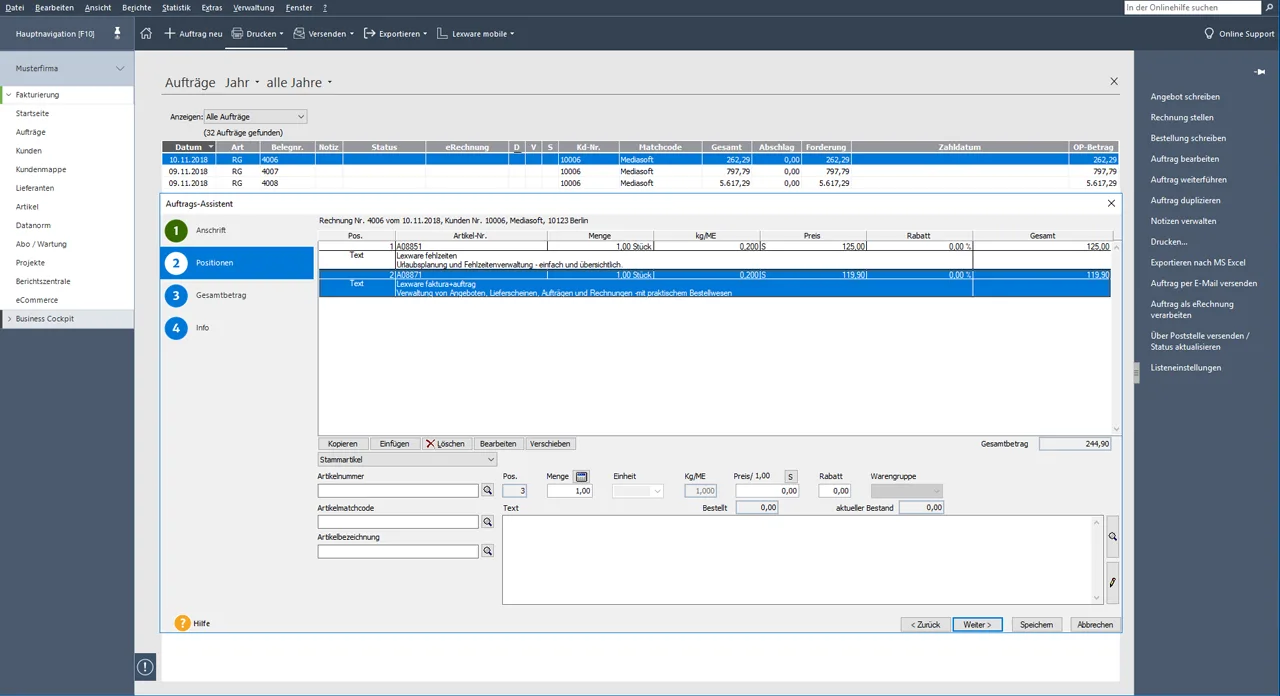Select eCommerce in the navigation
The width and height of the screenshot is (1280, 696).
tap(37, 300)
